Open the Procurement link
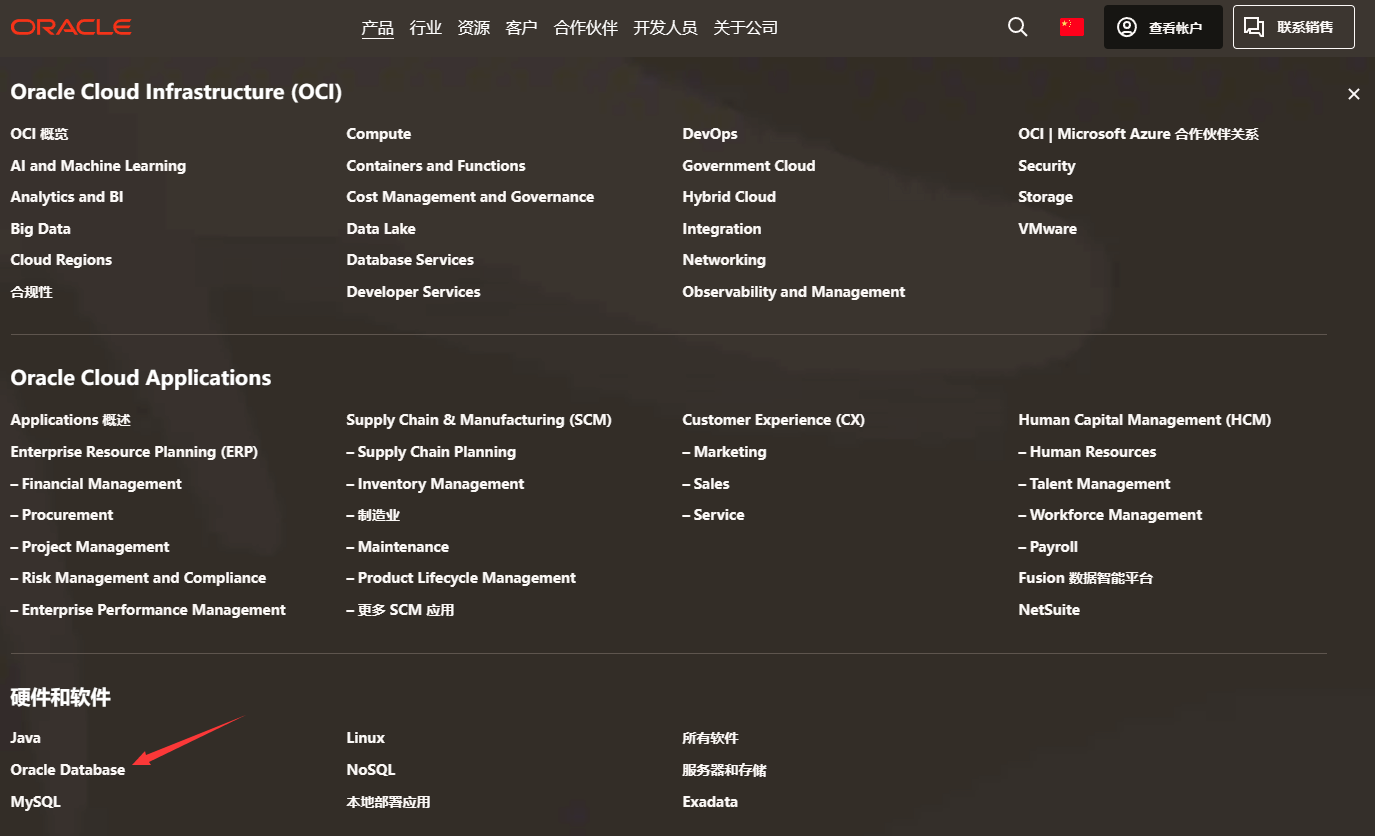This screenshot has height=836, width=1375. 62,515
